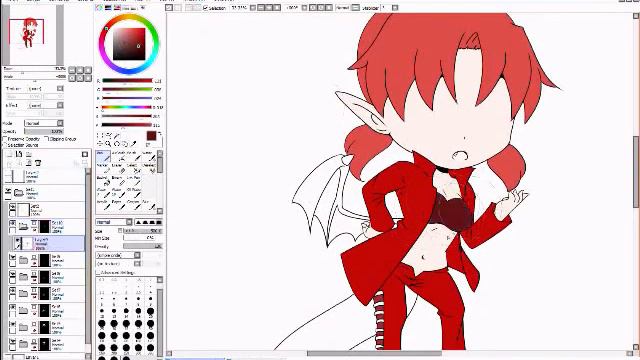
Task: Create a new layer set folder
Action: [x=29, y=154]
